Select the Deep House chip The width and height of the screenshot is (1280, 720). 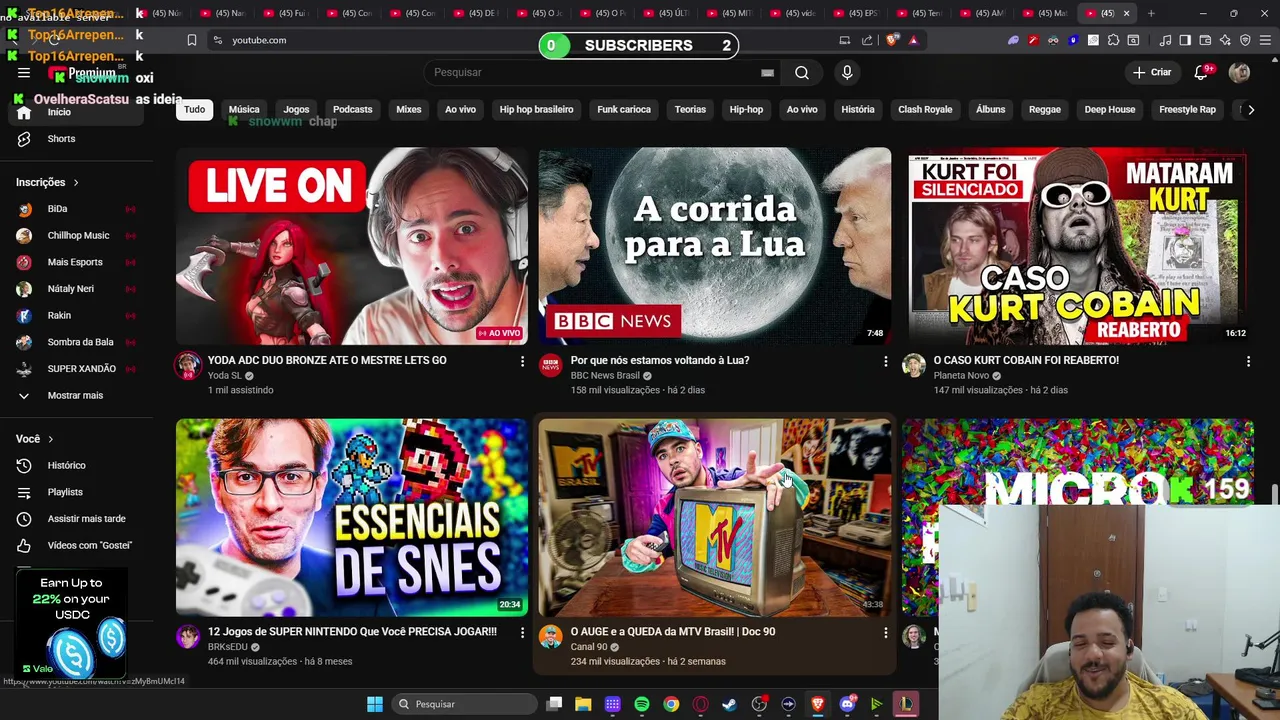[1110, 109]
